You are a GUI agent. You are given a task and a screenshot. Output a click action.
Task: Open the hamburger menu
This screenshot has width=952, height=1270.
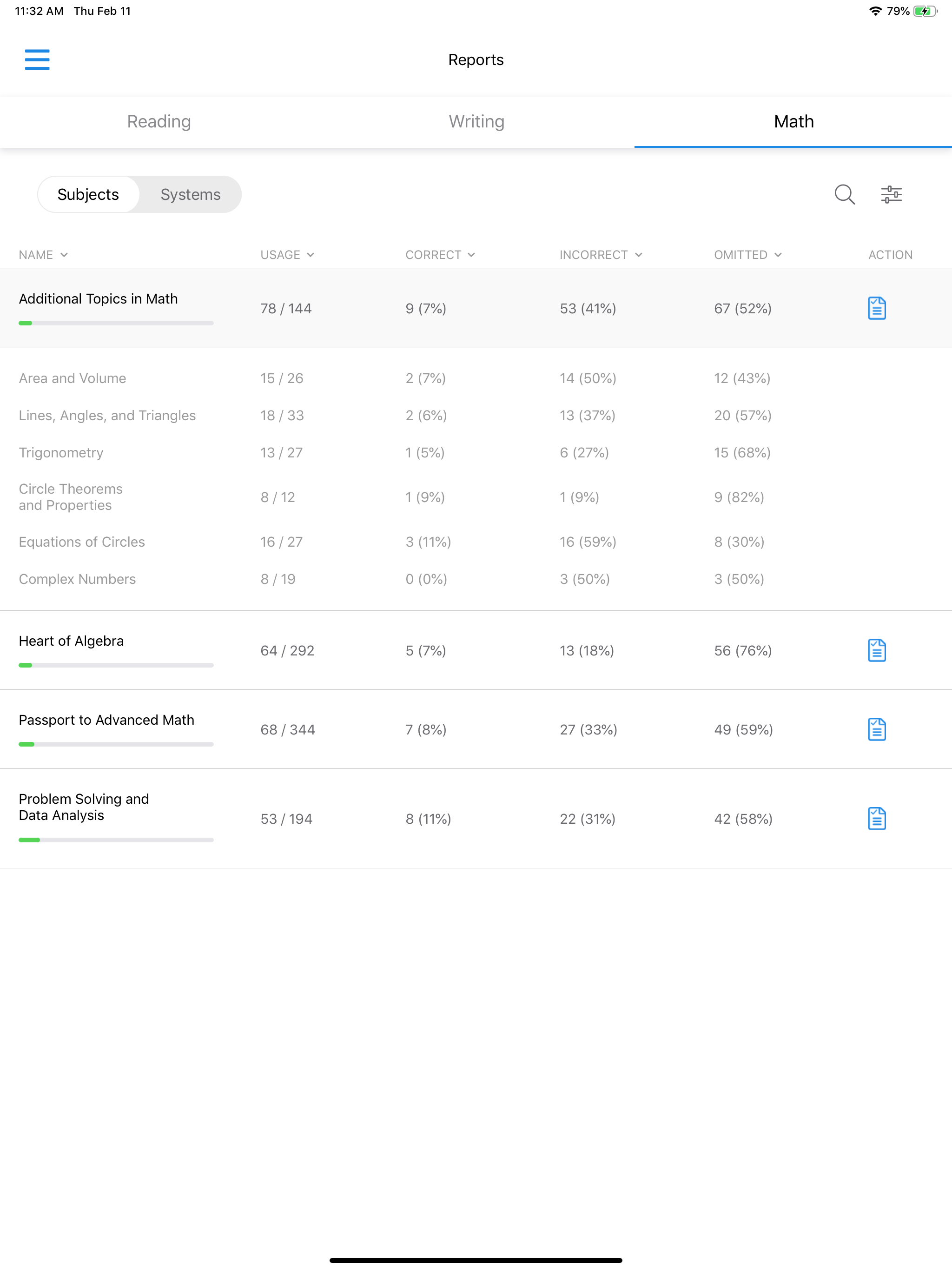(x=37, y=60)
